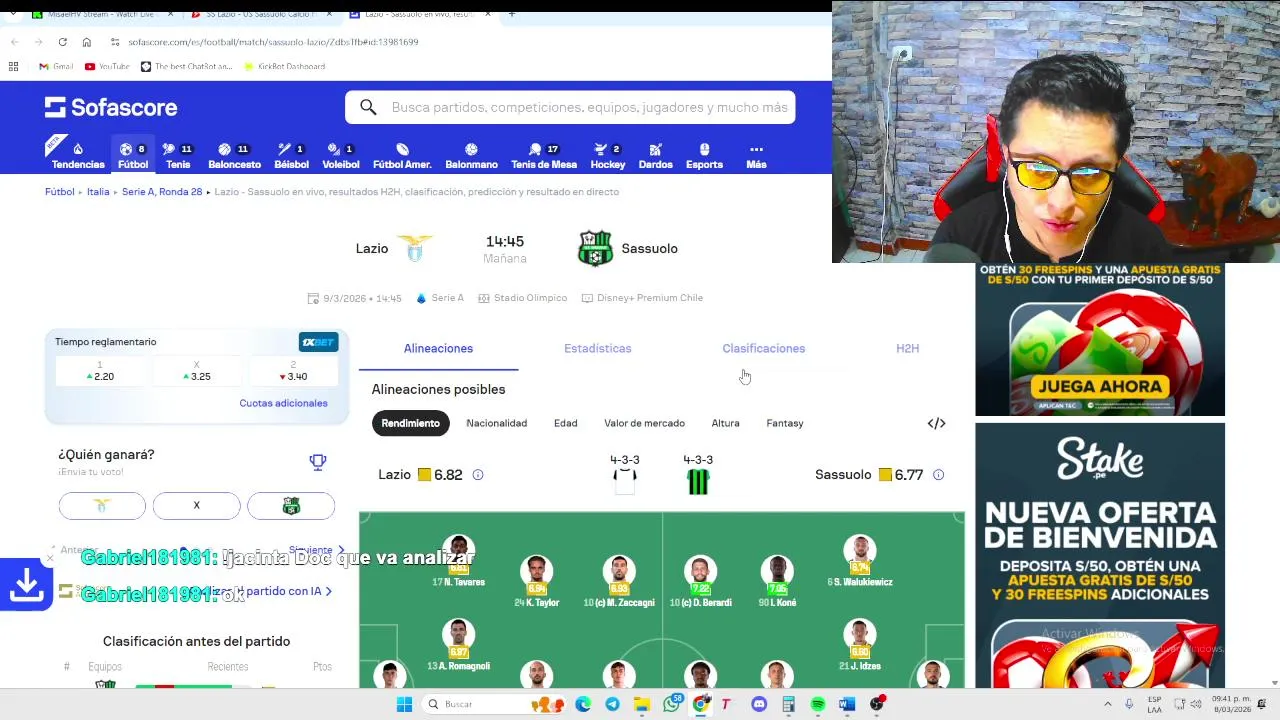Click JUEGA AHORA in the casino ad
This screenshot has width=1280, height=720.
pos(1100,386)
